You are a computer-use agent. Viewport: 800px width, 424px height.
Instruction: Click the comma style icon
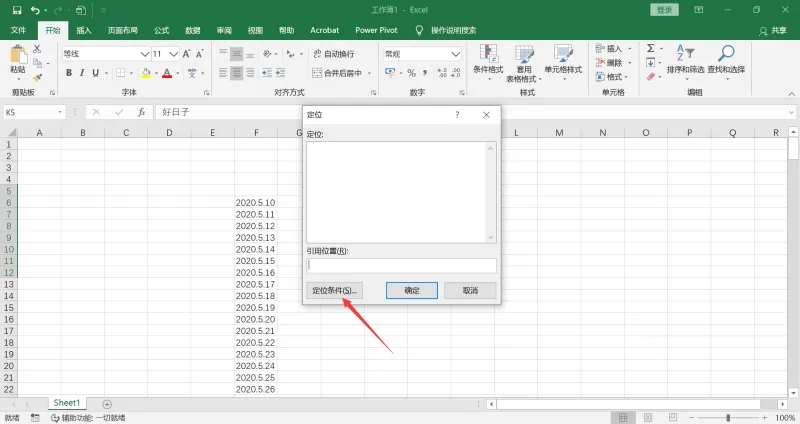424,73
